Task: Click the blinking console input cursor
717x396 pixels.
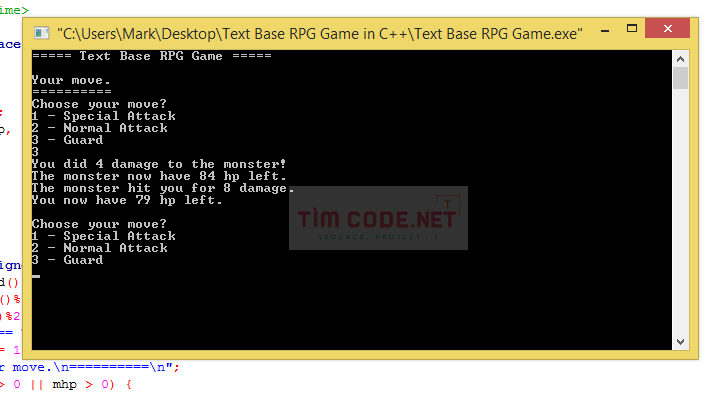Action: click(36, 276)
